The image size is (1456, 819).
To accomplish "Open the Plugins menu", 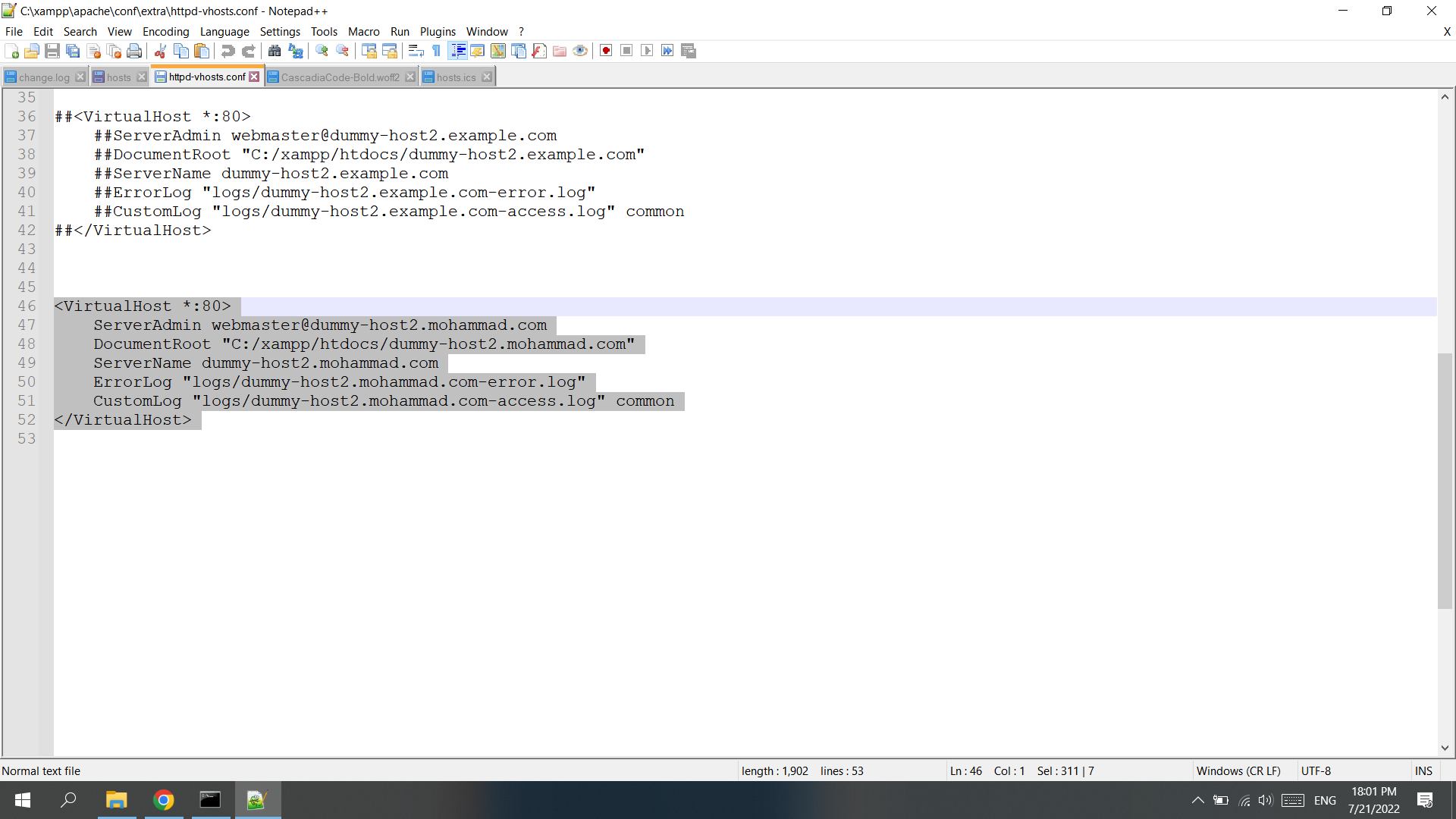I will click(438, 31).
